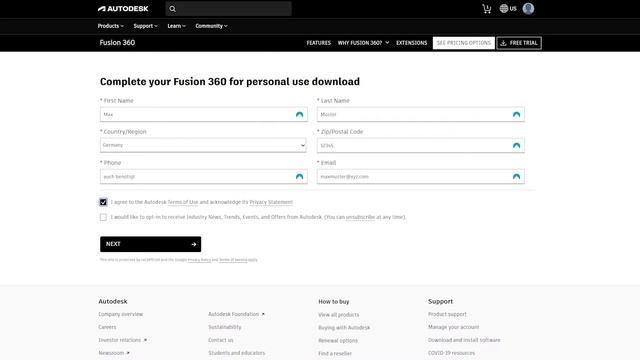The width and height of the screenshot is (640, 360).
Task: Expand the Learn menu
Action: tap(176, 26)
